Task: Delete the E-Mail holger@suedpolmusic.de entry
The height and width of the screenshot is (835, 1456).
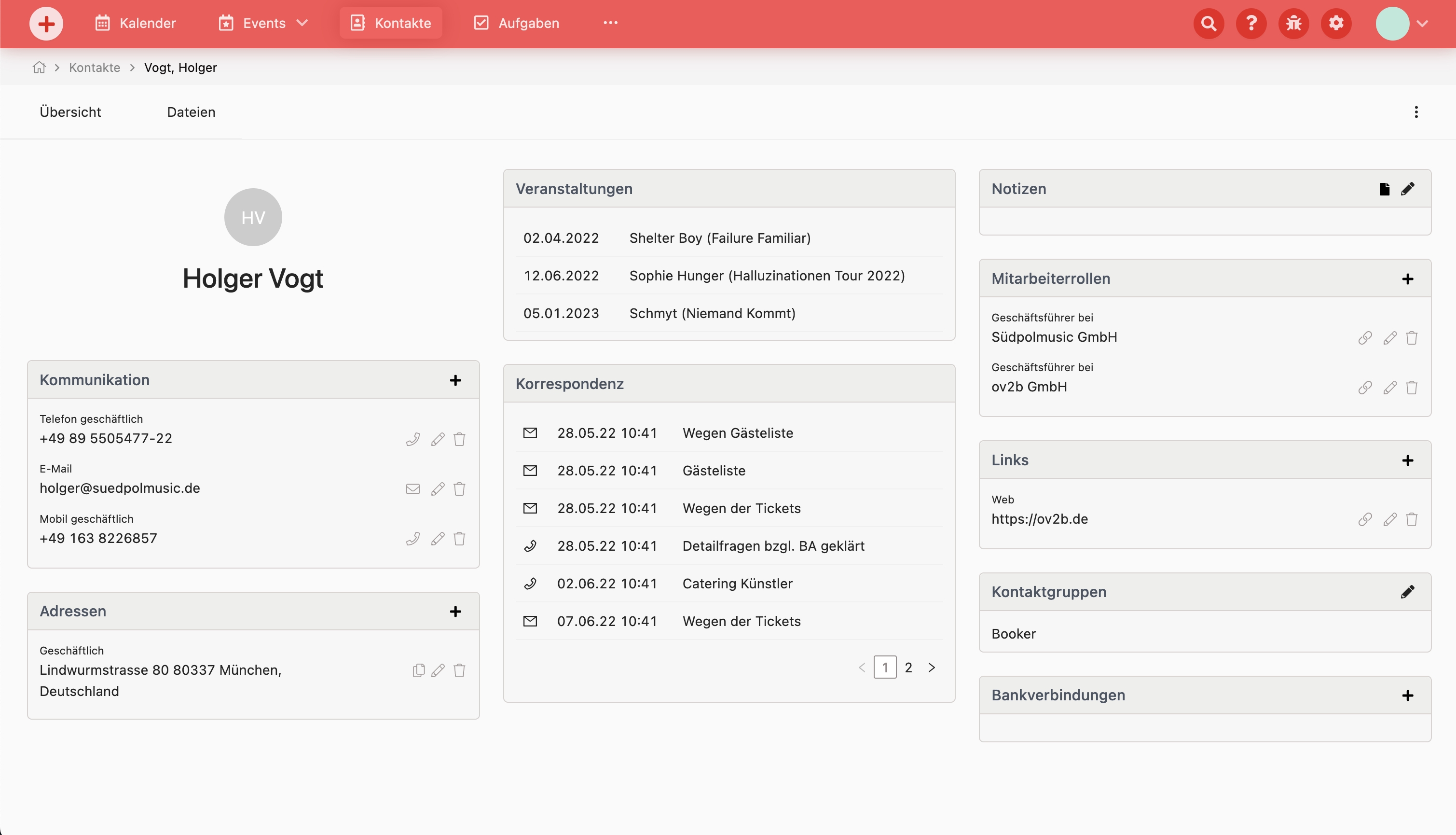Action: 459,489
